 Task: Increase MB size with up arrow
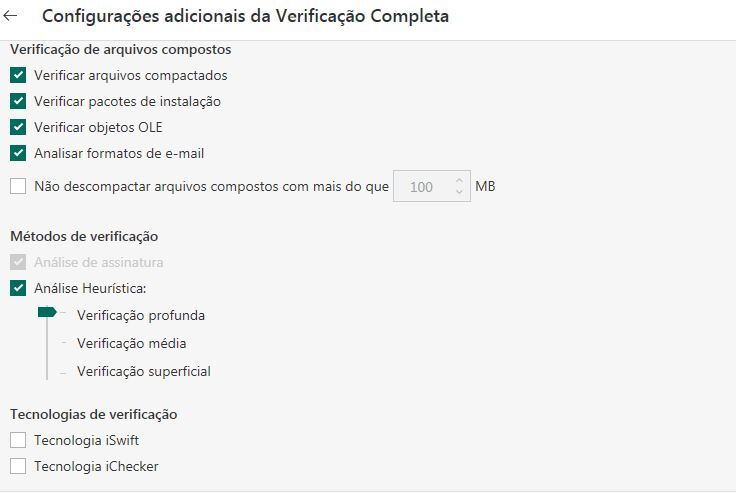click(x=459, y=181)
